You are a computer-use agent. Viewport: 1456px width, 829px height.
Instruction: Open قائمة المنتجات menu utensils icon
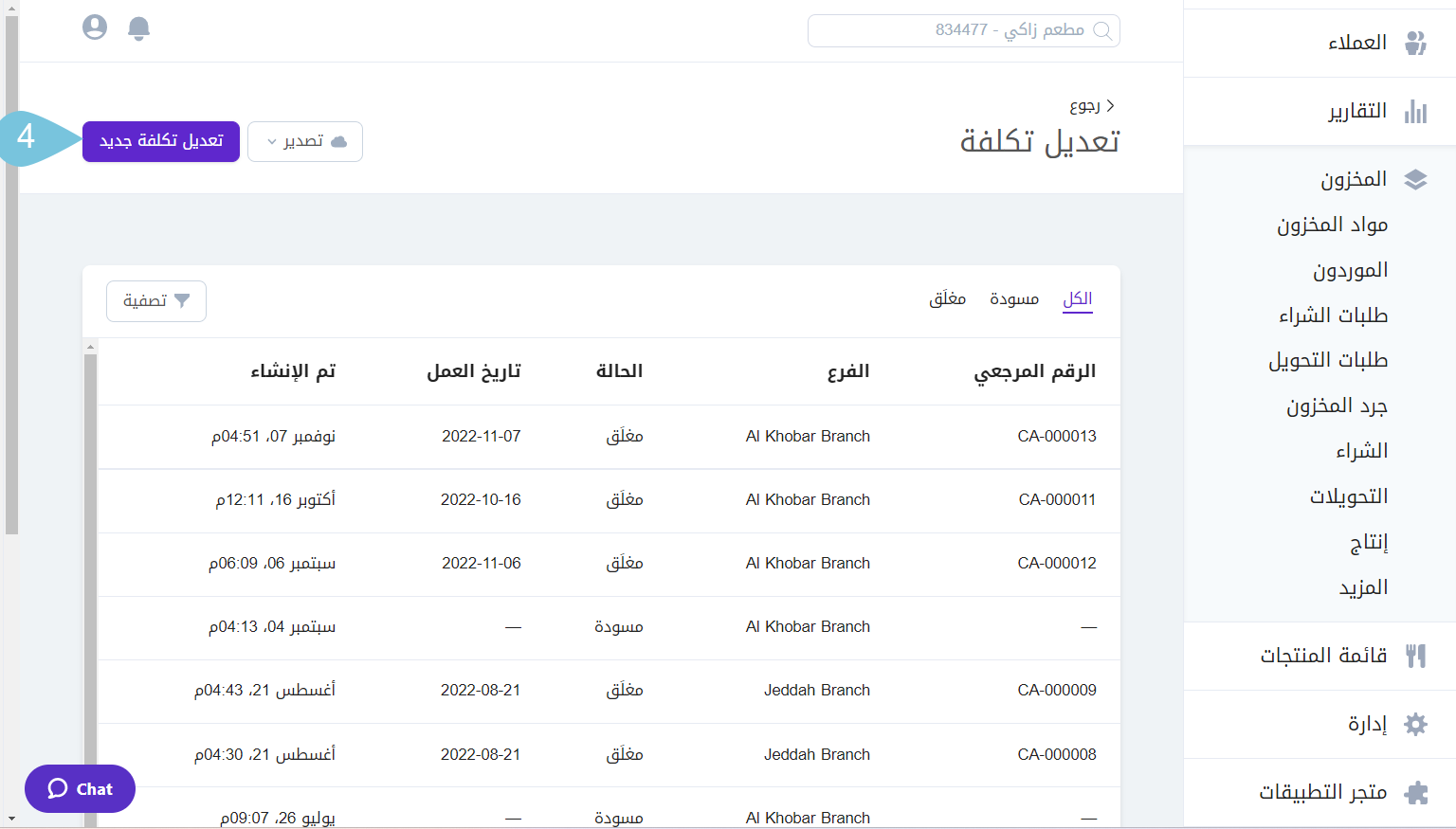click(1415, 656)
